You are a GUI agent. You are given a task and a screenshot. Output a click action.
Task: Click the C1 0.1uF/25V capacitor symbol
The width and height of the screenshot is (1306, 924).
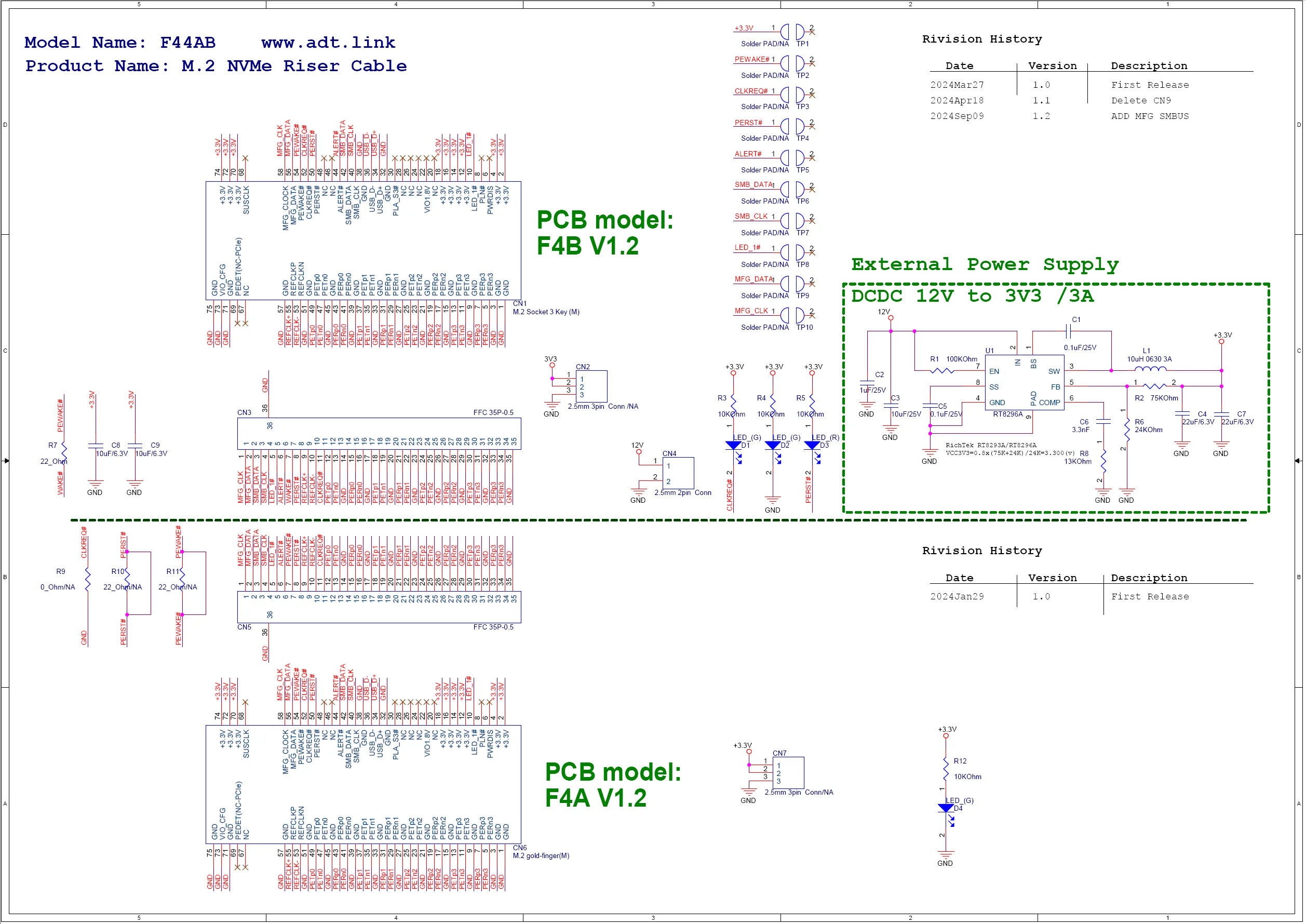tap(1069, 332)
